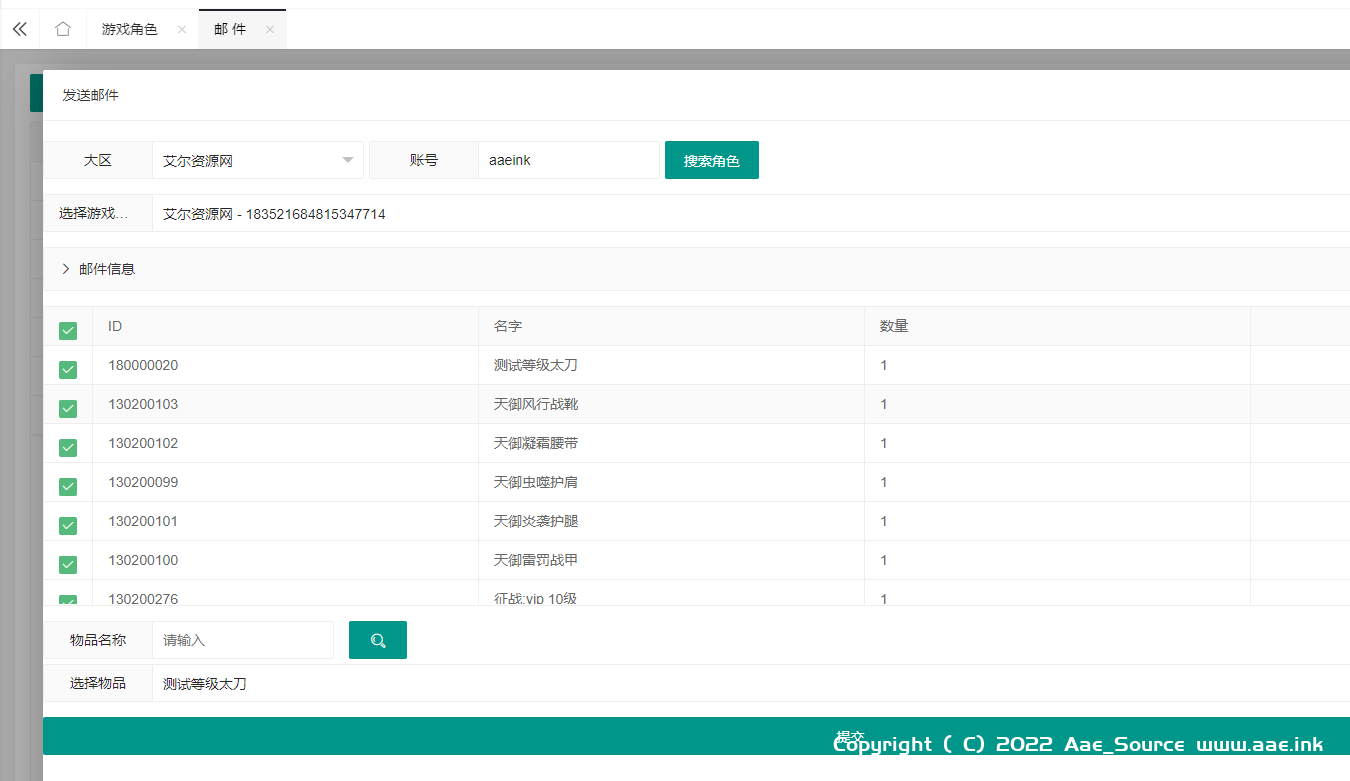Viewport: 1350px width, 781px height.
Task: Open the 大区 dropdown showing 艾尔资源网
Action: [x=257, y=160]
